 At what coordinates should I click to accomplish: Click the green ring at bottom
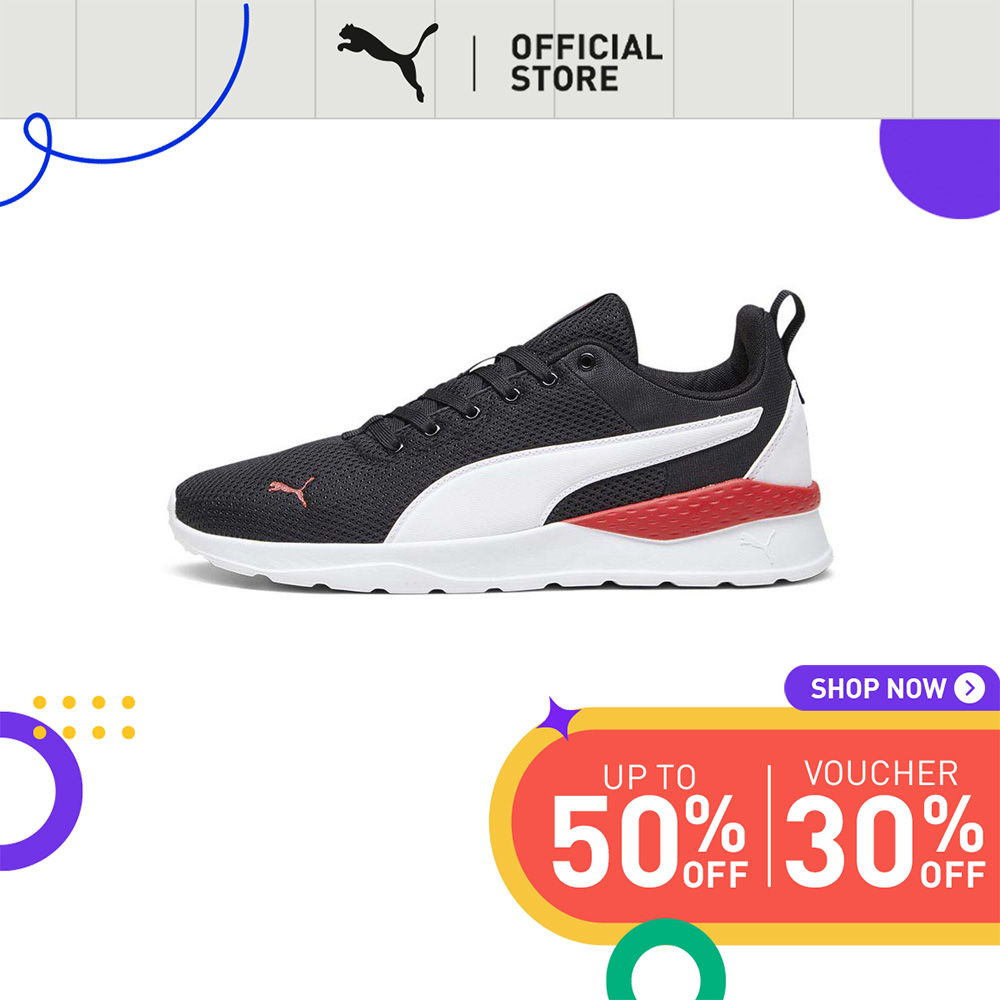pos(665,959)
